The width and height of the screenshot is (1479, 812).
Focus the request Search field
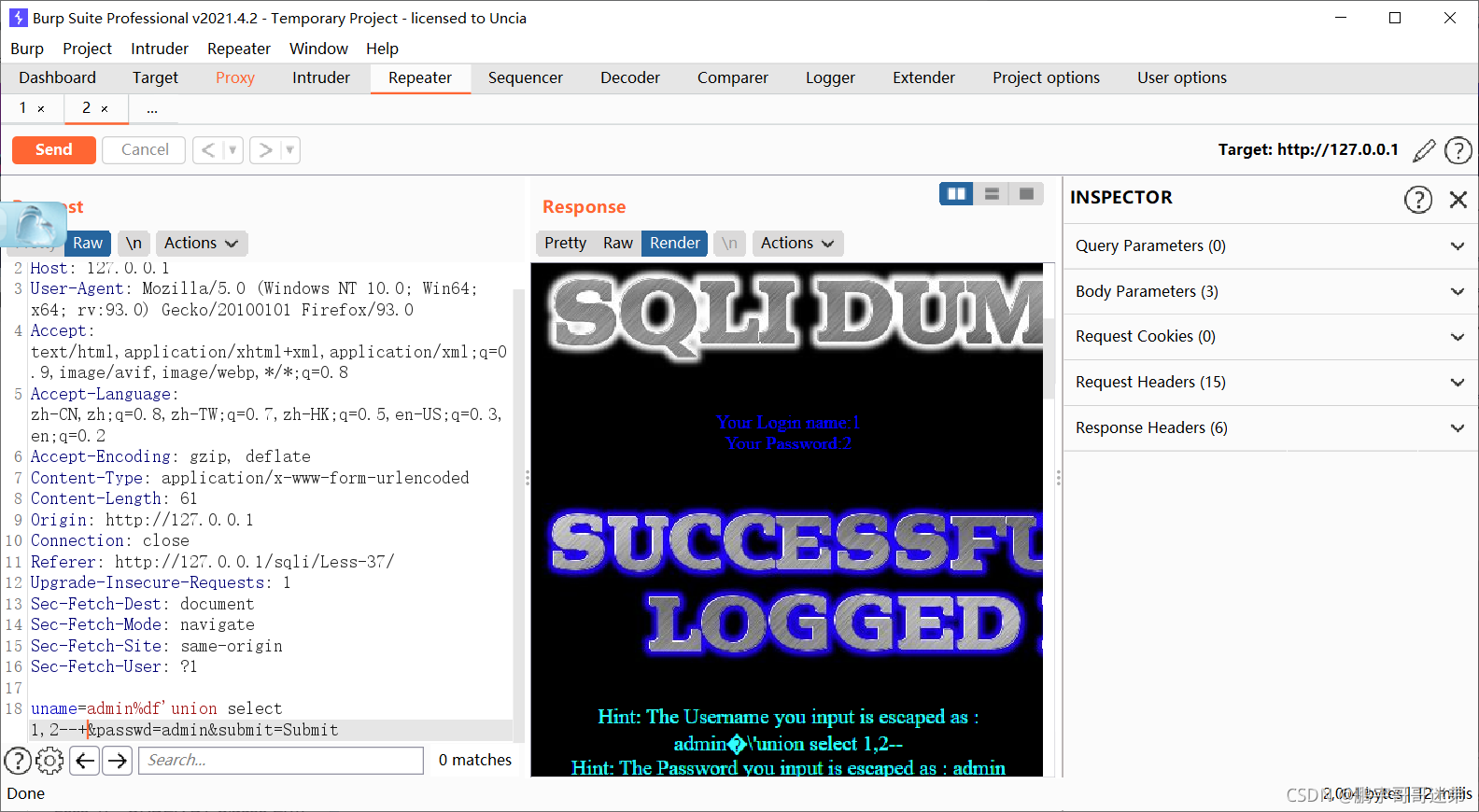pos(281,761)
